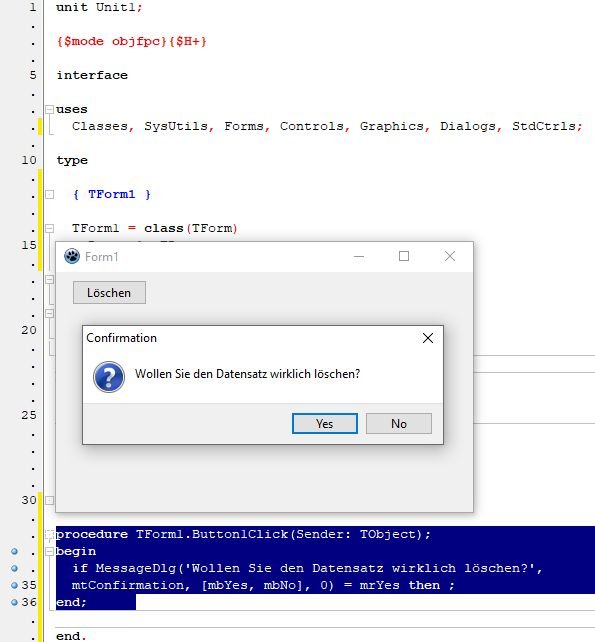
Task: Click the 'uses' keyword
Action: click(72, 109)
